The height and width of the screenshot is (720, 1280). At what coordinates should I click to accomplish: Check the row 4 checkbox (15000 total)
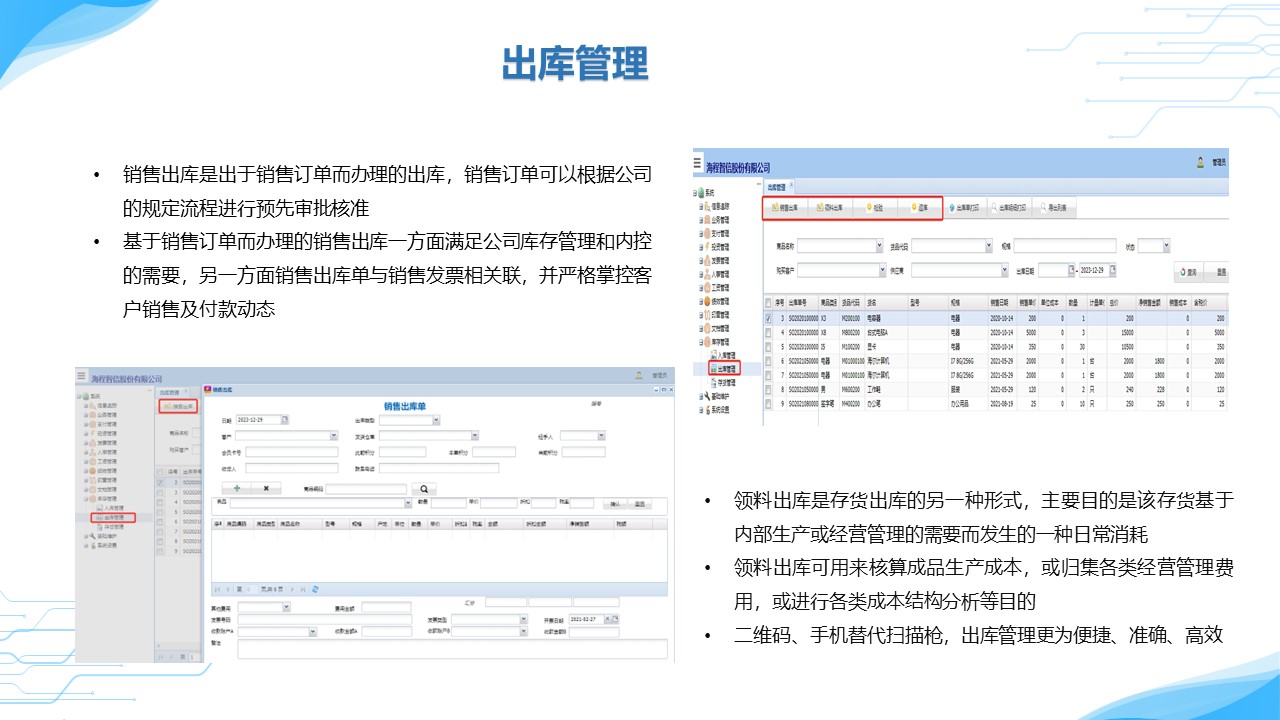pyautogui.click(x=768, y=333)
